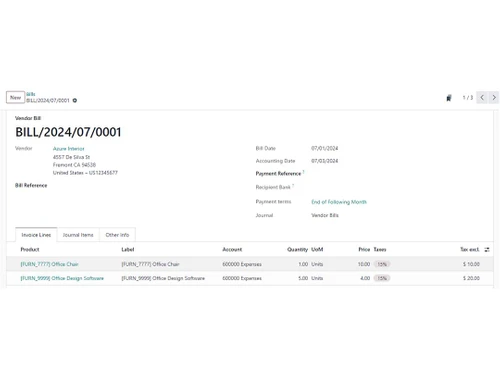
Task: Click the price 10.00 cell
Action: 364,264
